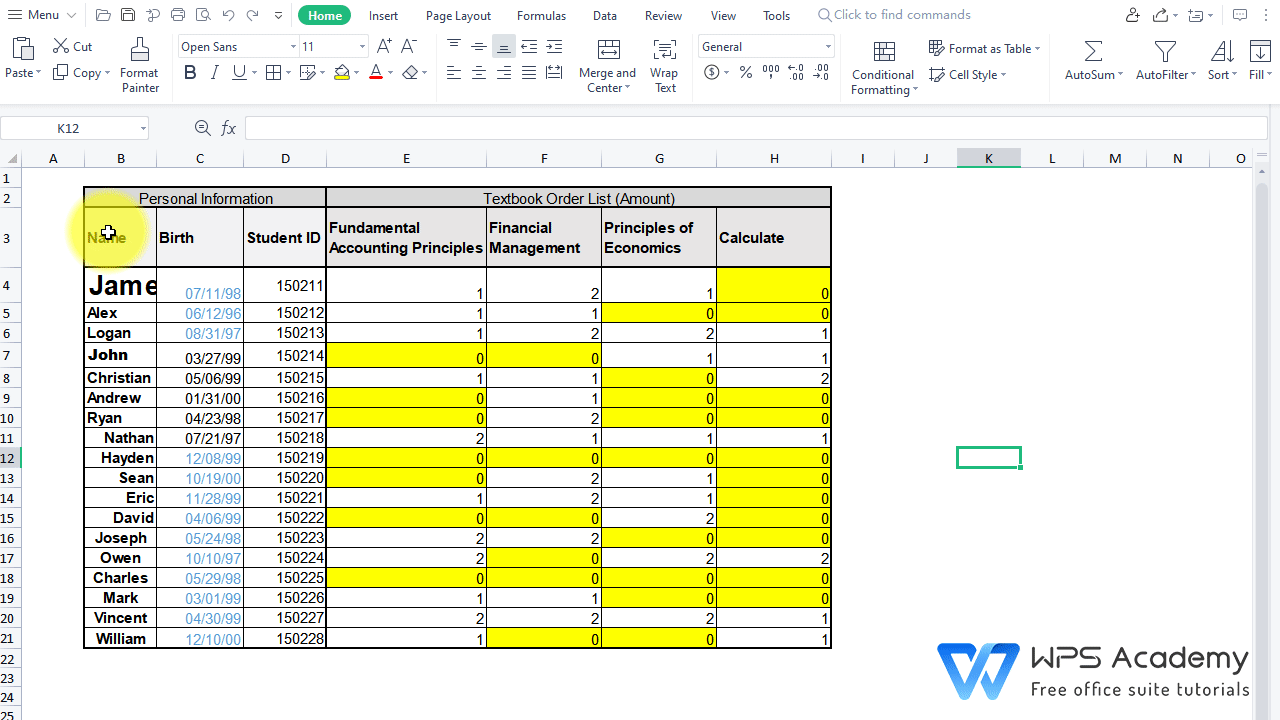Screen dimensions: 1280x720
Task: Toggle bold formatting
Action: 190,72
